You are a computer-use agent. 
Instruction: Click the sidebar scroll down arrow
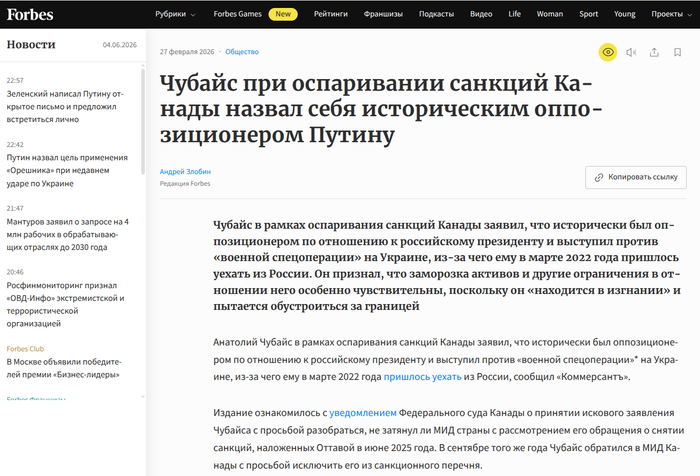pyautogui.click(x=143, y=397)
